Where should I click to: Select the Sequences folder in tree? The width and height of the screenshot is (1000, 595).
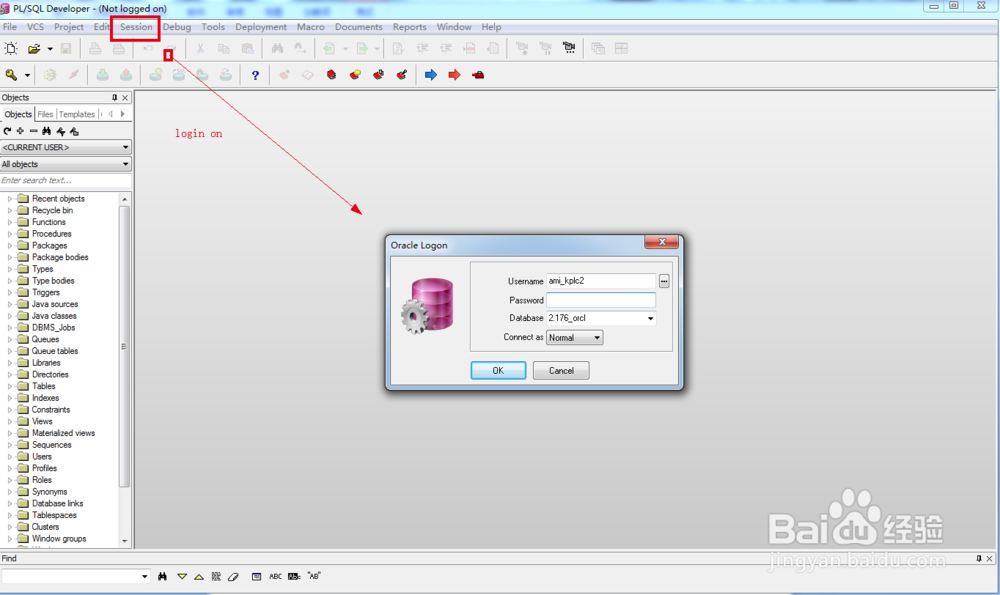pos(52,445)
